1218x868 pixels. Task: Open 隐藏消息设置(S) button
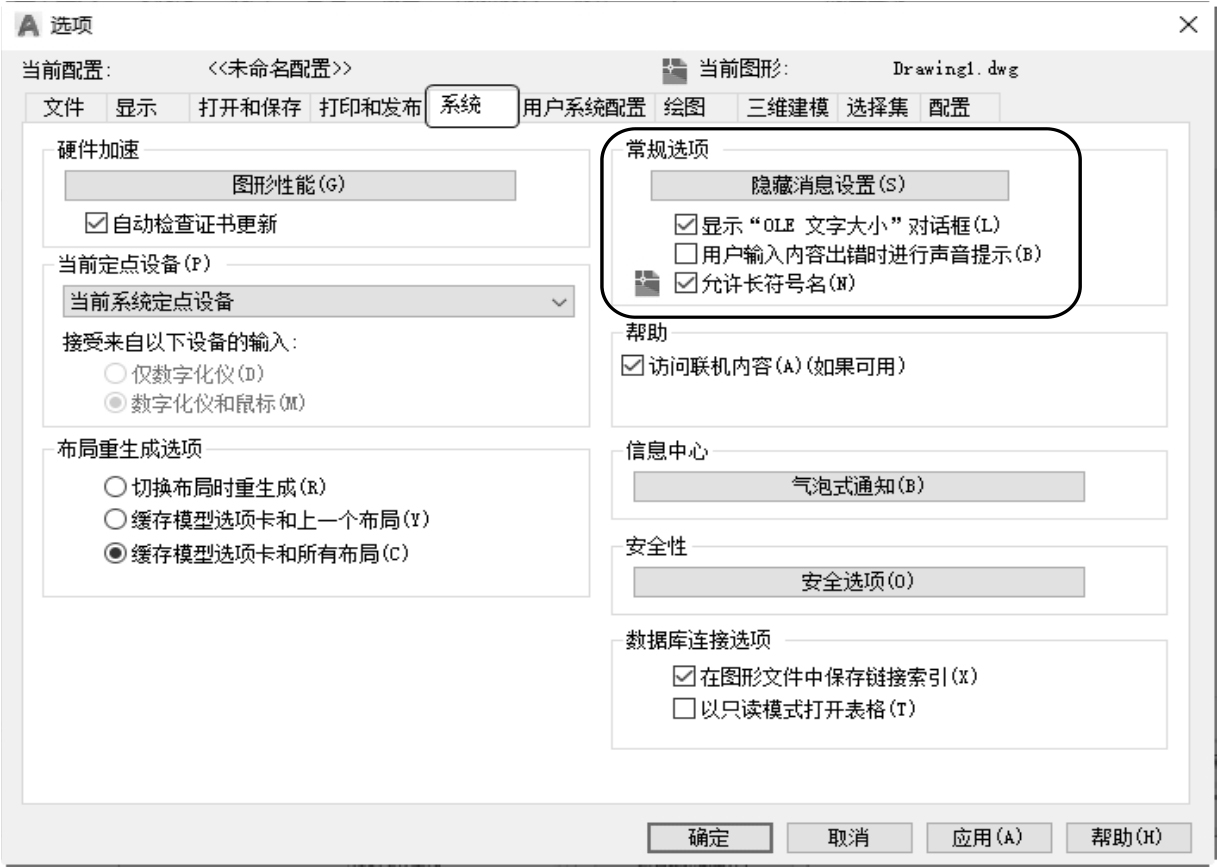829,186
